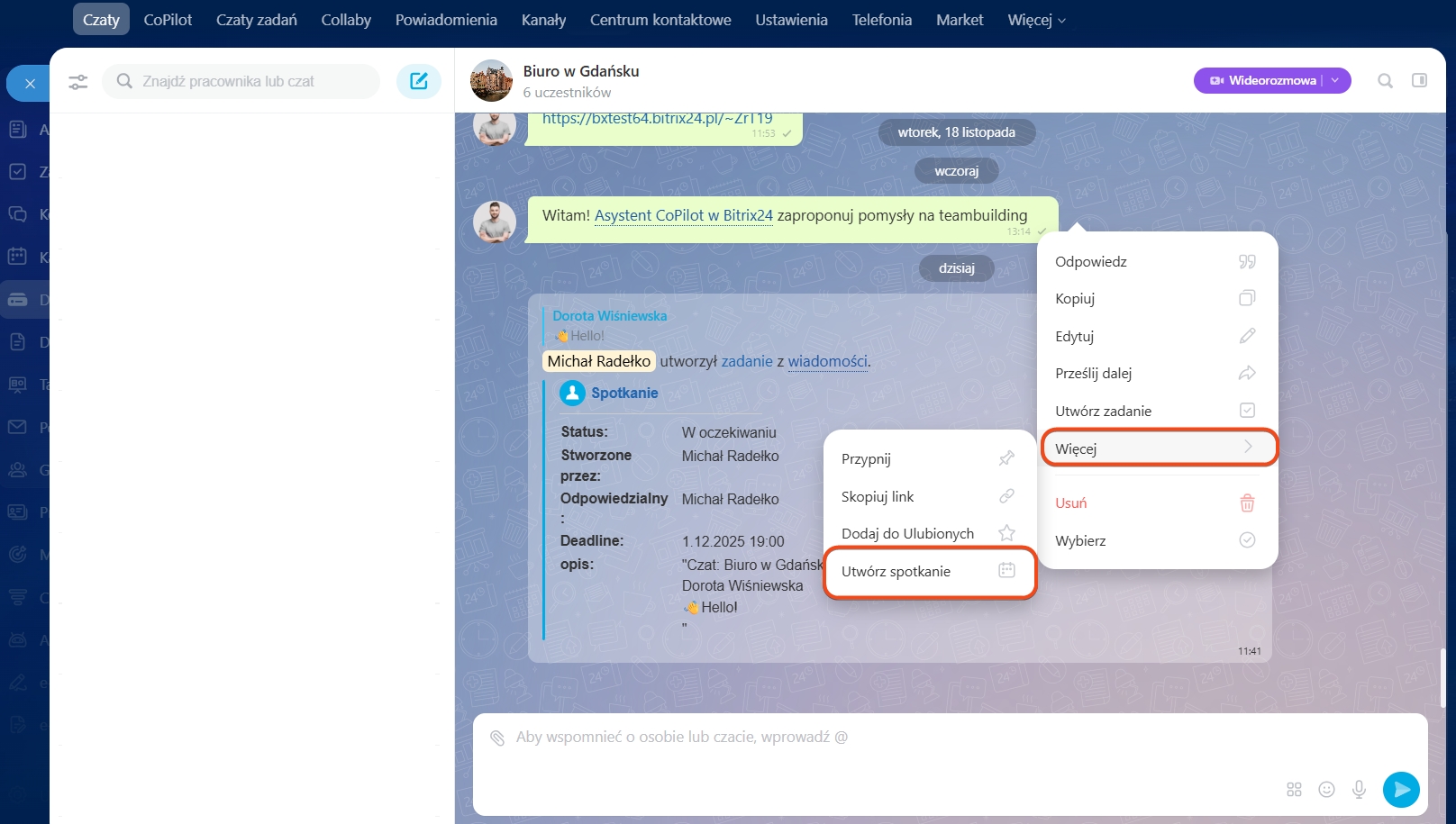Open the wiadomości link in the message
The width and height of the screenshot is (1456, 824).
(828, 361)
